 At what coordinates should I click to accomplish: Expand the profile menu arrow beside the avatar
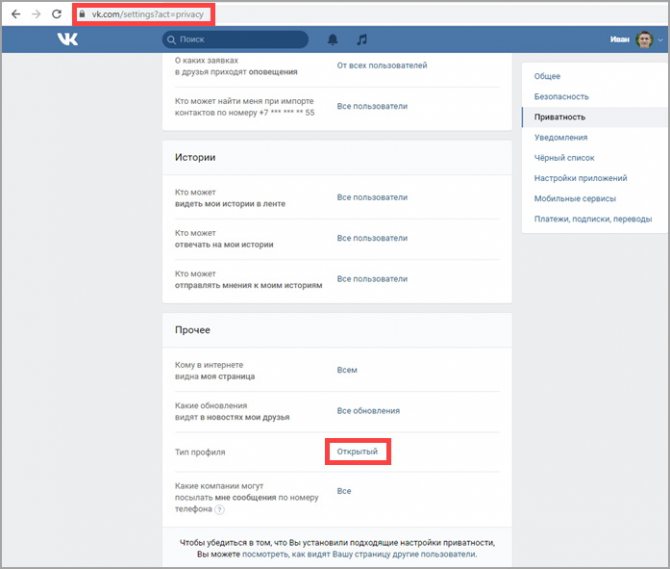660,40
